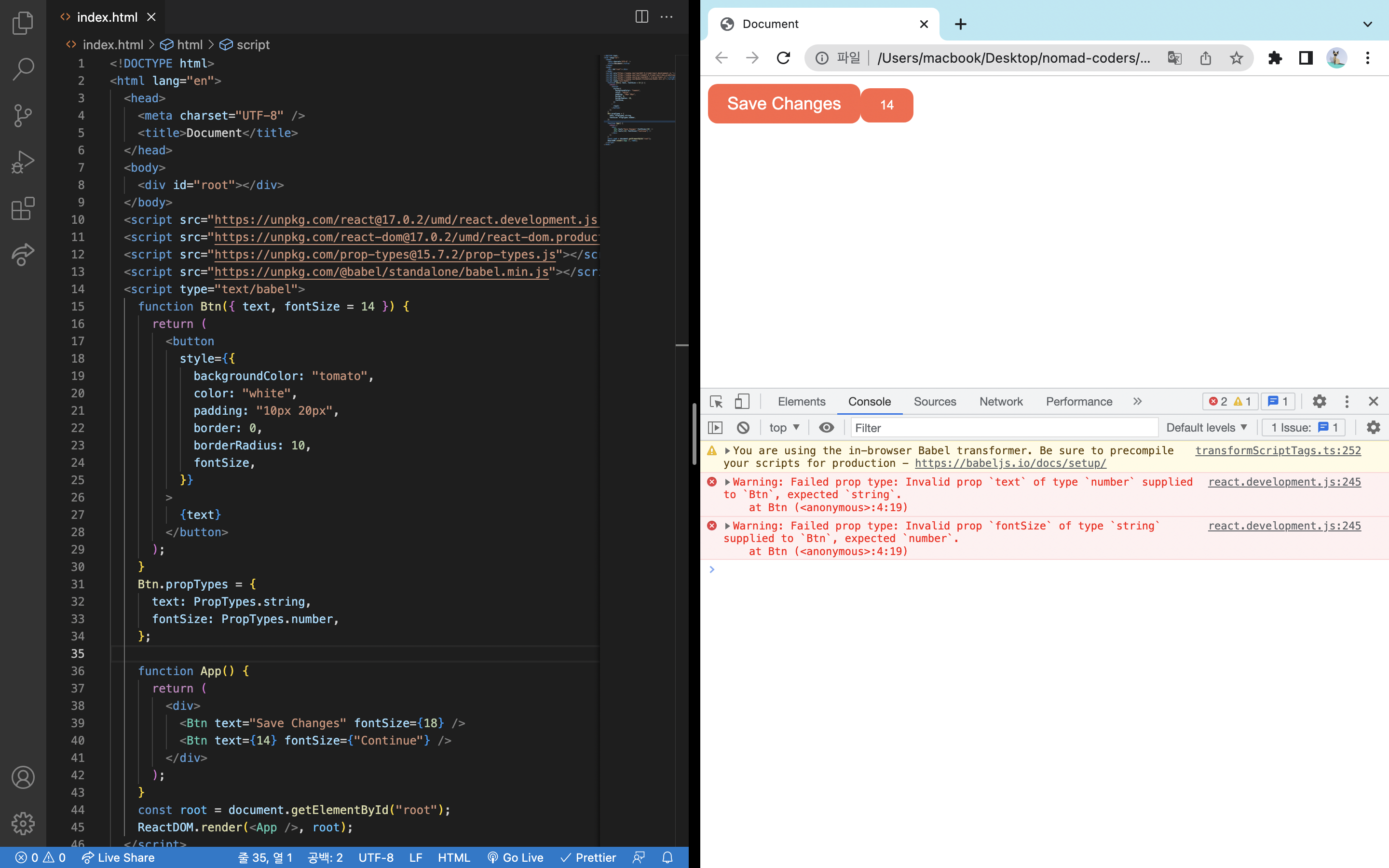Open the Search view in VS Code

23,69
